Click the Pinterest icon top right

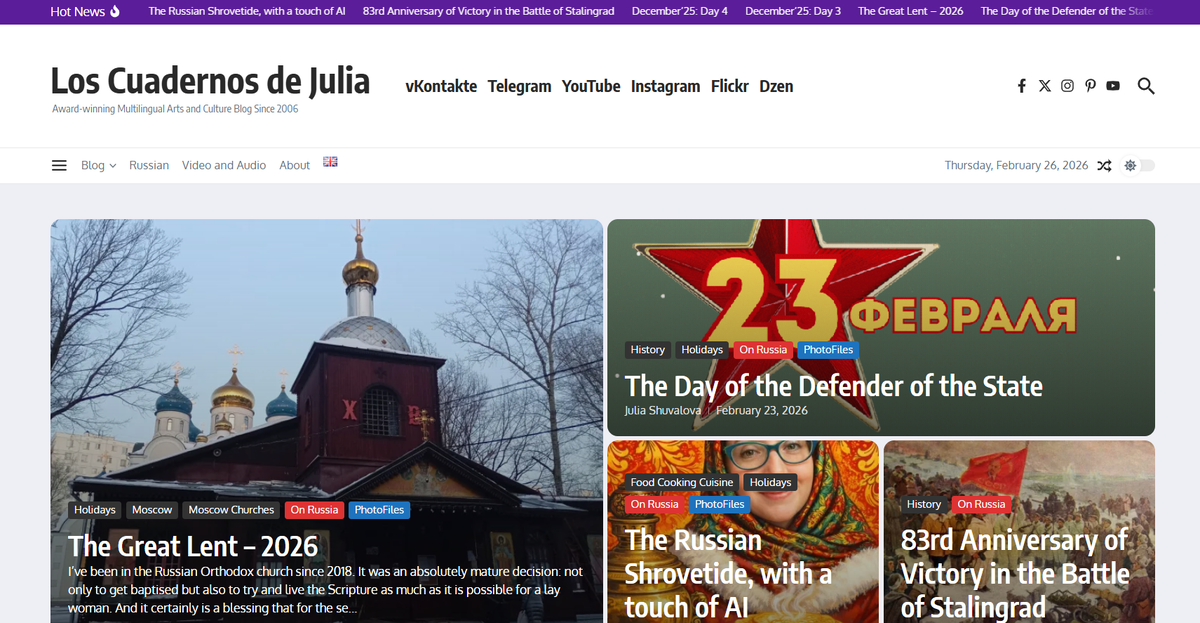(1090, 86)
